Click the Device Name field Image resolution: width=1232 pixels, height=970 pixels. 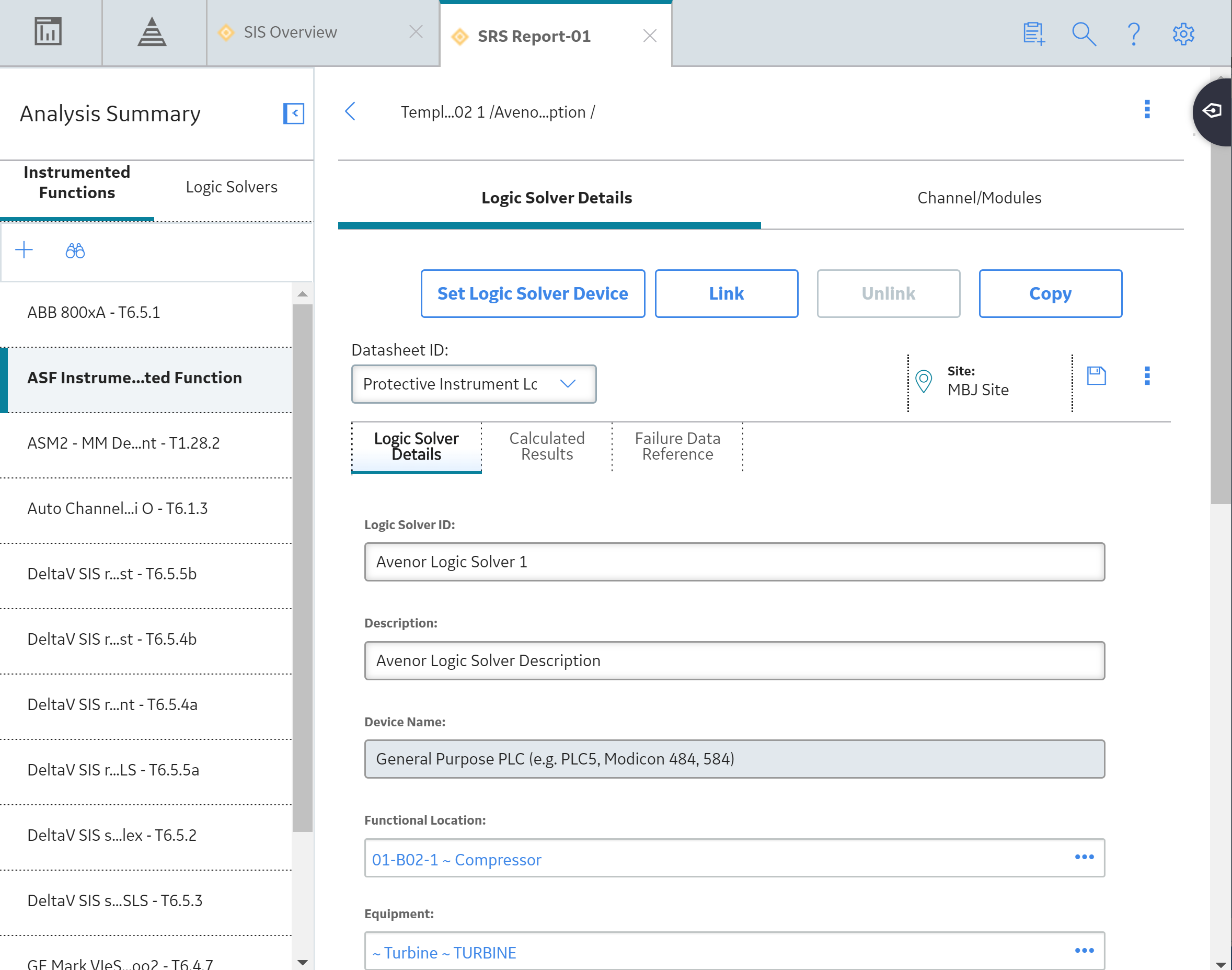click(x=735, y=759)
